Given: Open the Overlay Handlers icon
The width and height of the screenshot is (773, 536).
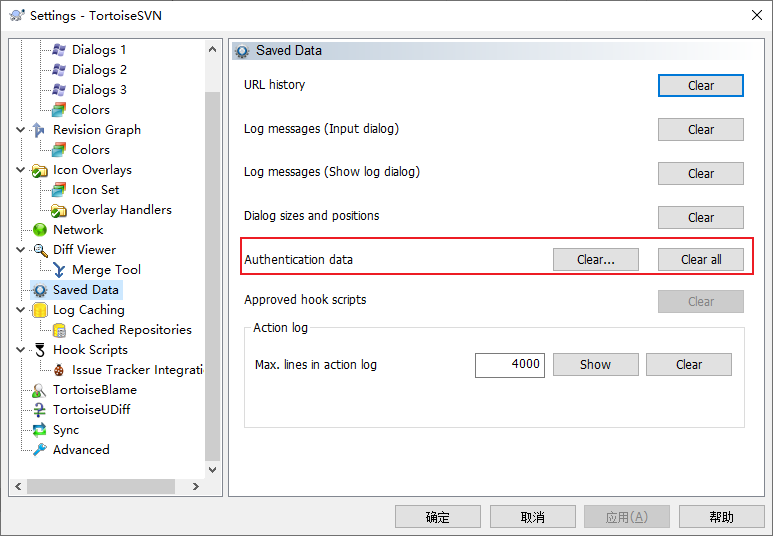Looking at the screenshot, I should point(59,210).
